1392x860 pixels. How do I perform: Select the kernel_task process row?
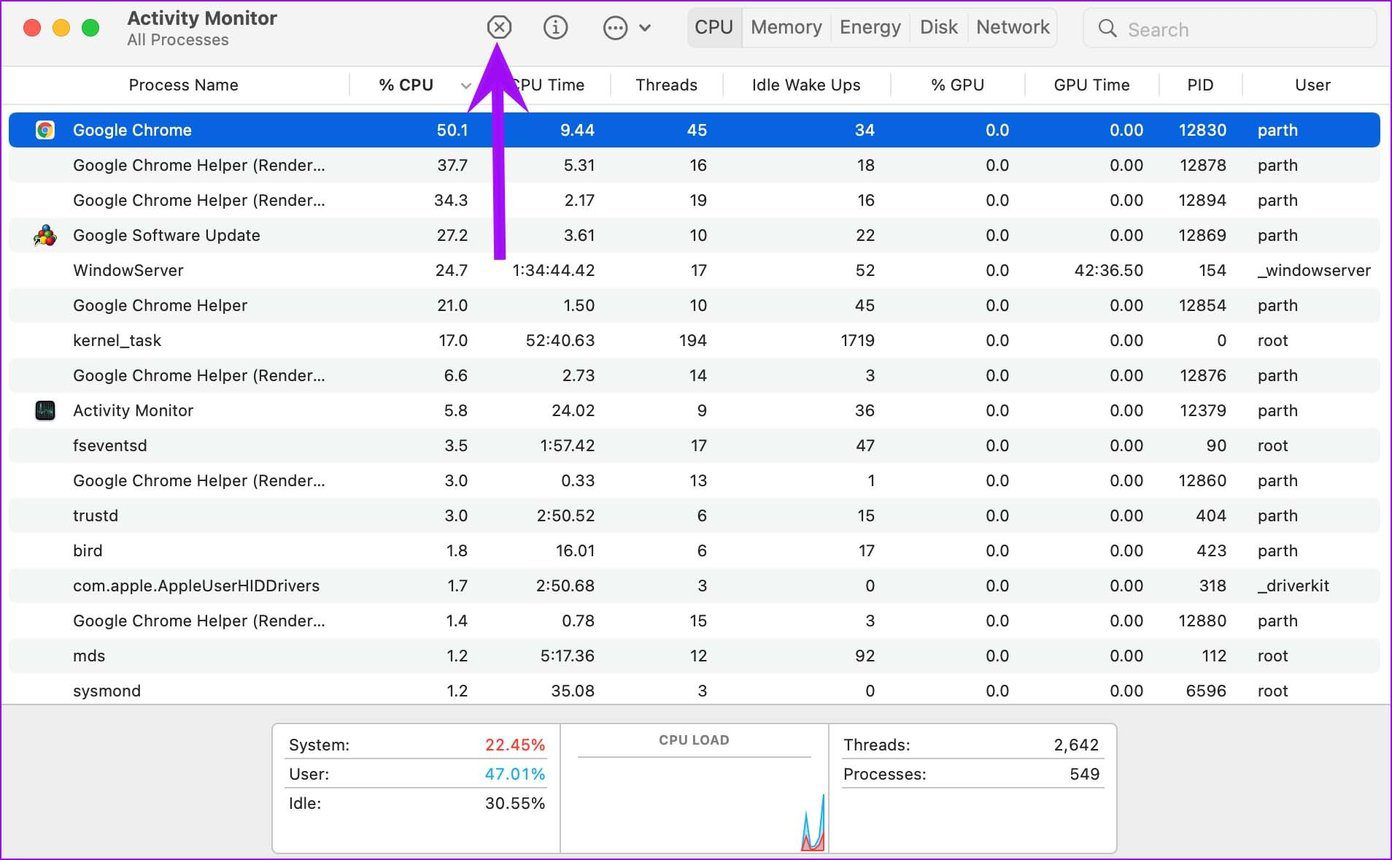[696, 340]
